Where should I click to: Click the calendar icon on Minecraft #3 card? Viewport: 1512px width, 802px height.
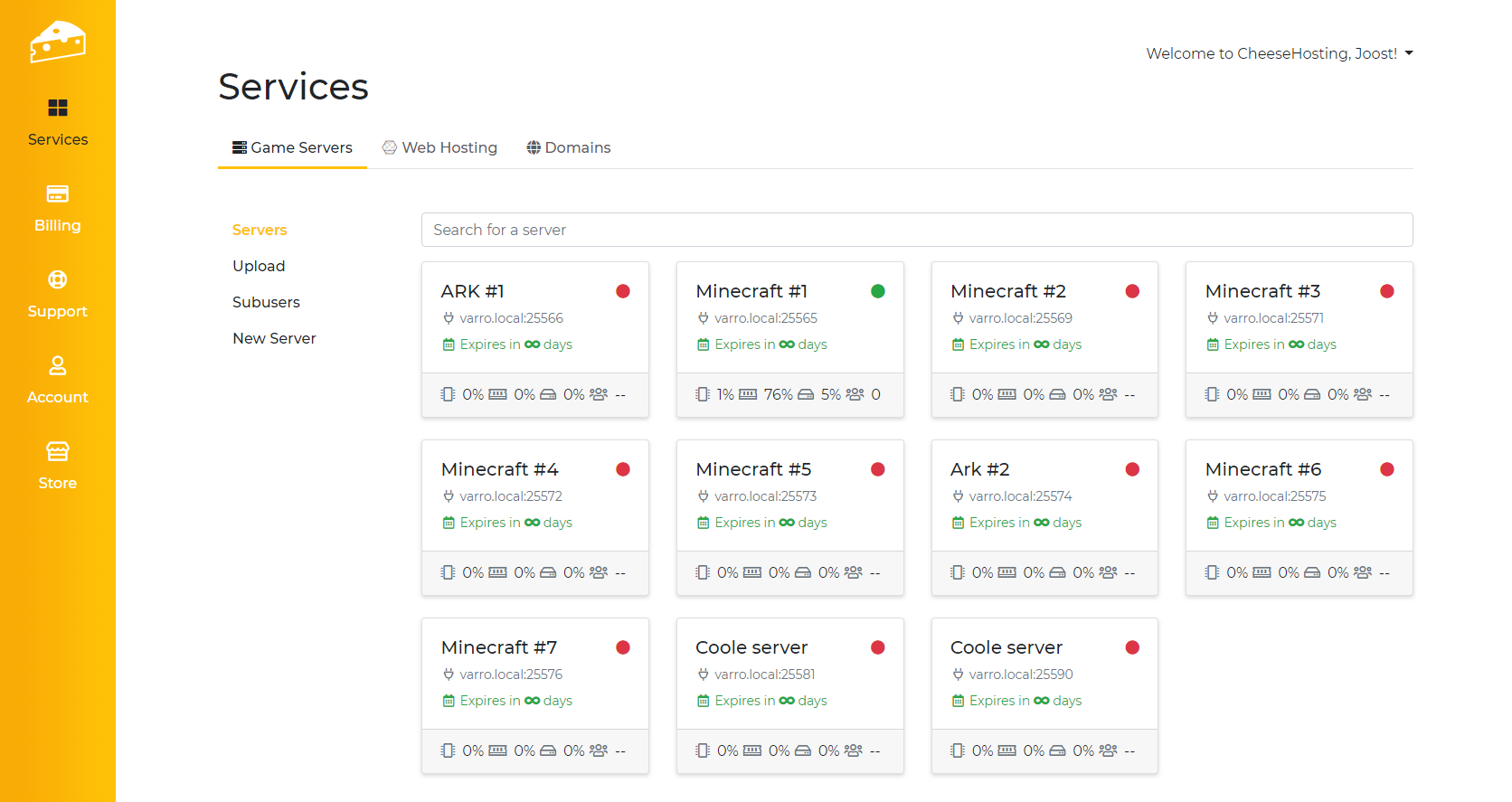pyautogui.click(x=1213, y=344)
